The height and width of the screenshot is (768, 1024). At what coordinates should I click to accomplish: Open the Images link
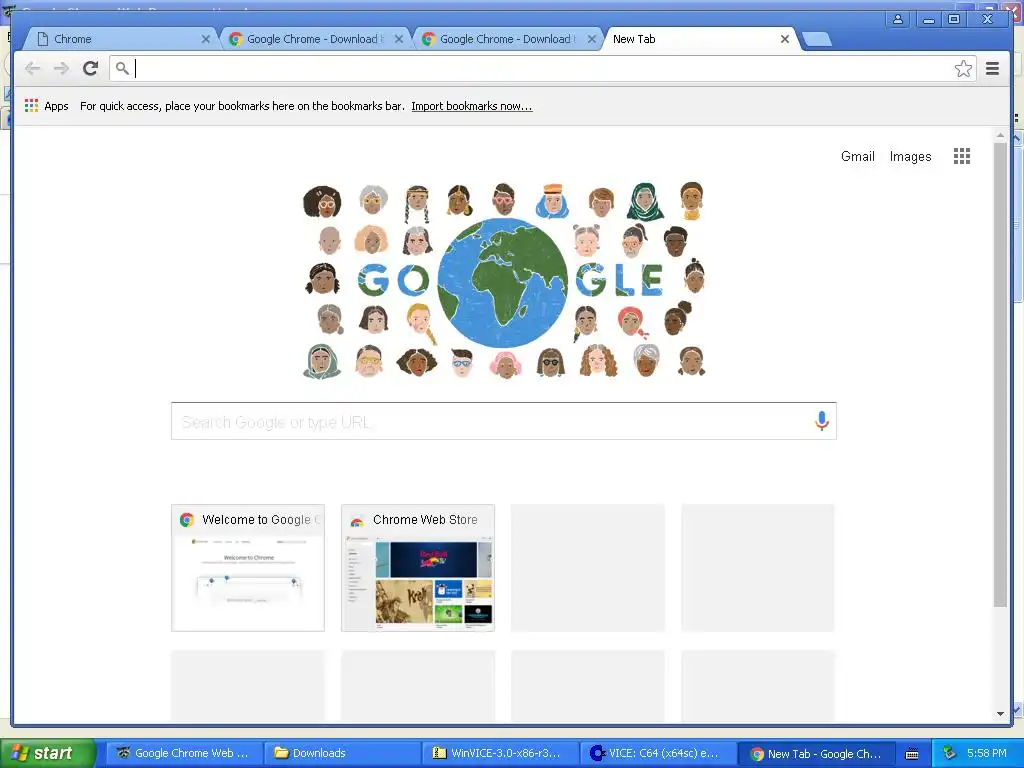tap(910, 156)
